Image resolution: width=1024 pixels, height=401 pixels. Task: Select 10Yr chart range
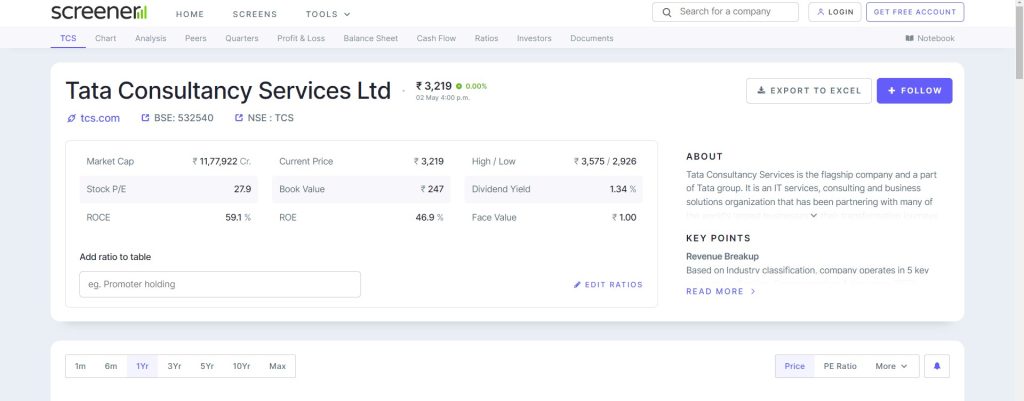(x=242, y=366)
